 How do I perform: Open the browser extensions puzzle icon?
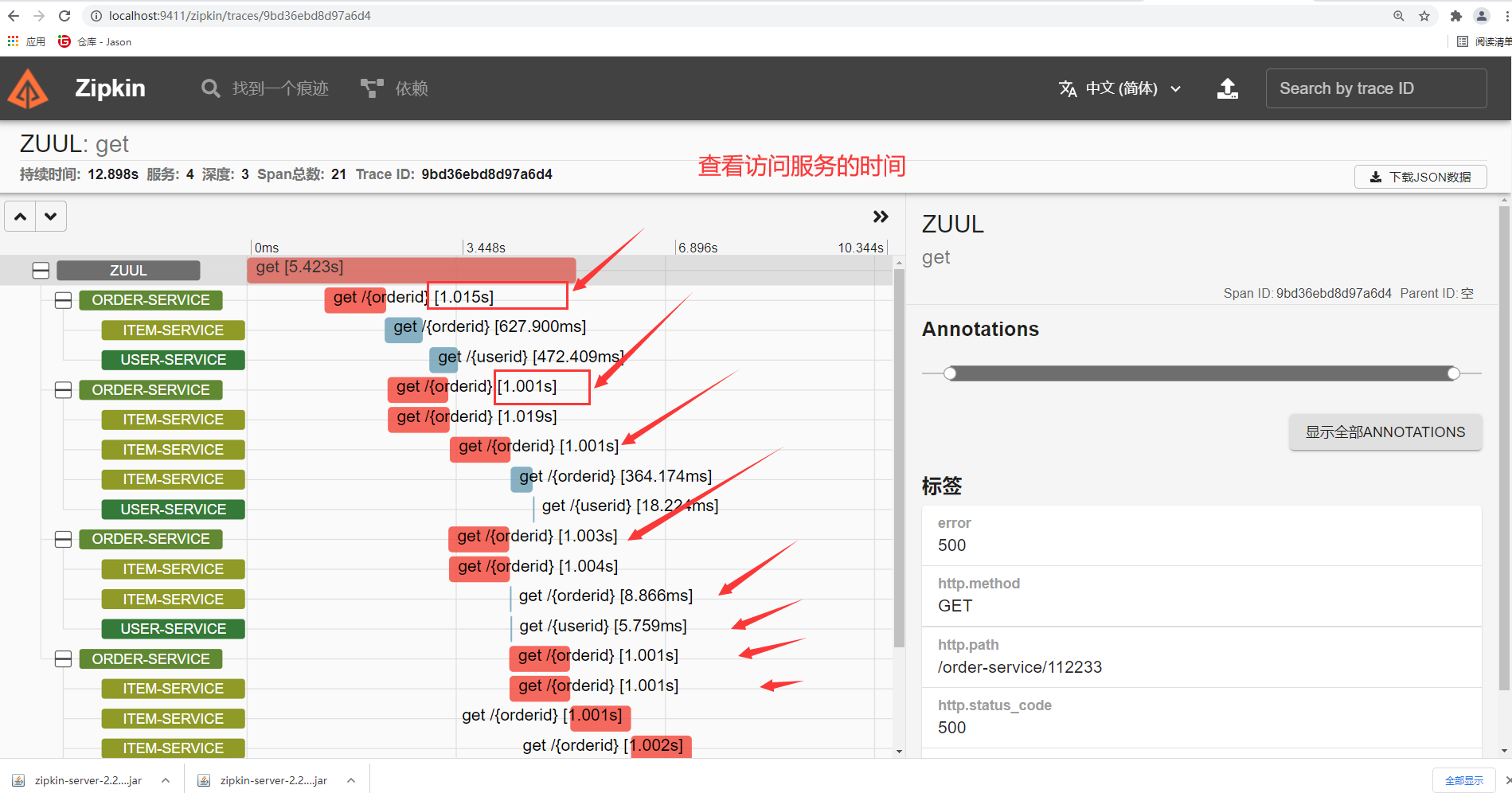(x=1456, y=16)
